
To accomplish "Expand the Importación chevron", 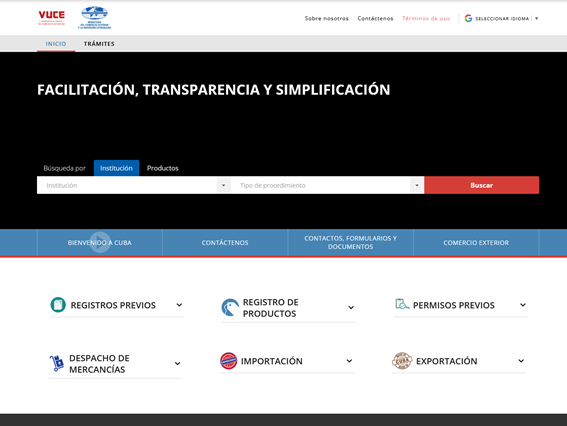I will click(x=349, y=361).
